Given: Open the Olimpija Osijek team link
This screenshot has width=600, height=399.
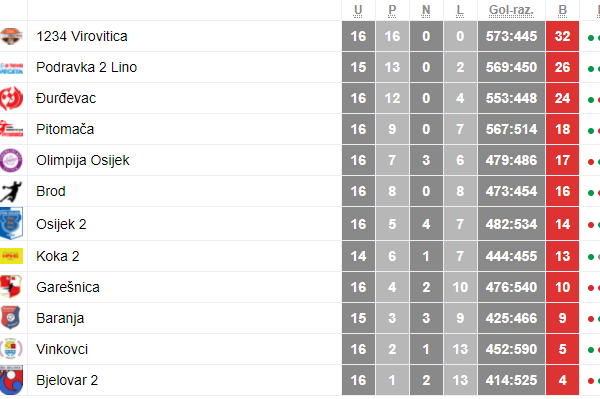Looking at the screenshot, I should (83, 160).
